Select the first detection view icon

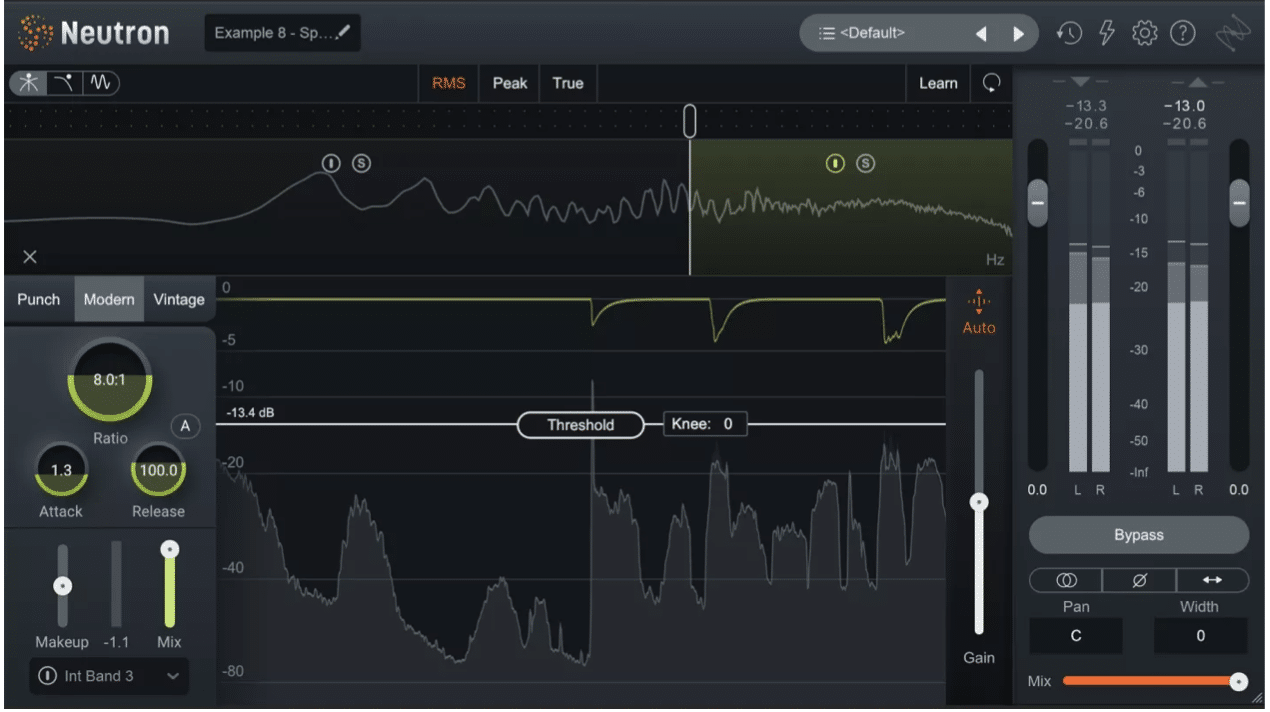click(x=28, y=82)
